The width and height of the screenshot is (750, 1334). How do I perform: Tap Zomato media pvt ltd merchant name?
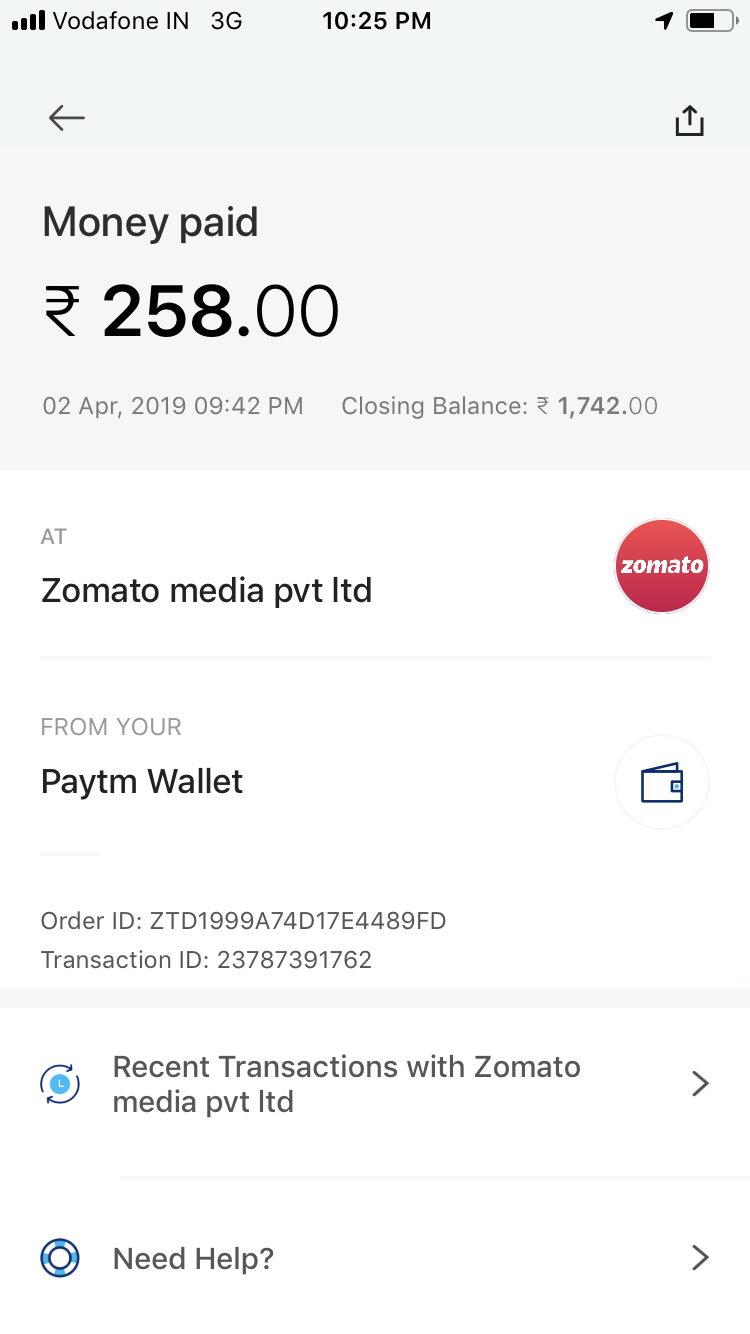[206, 591]
